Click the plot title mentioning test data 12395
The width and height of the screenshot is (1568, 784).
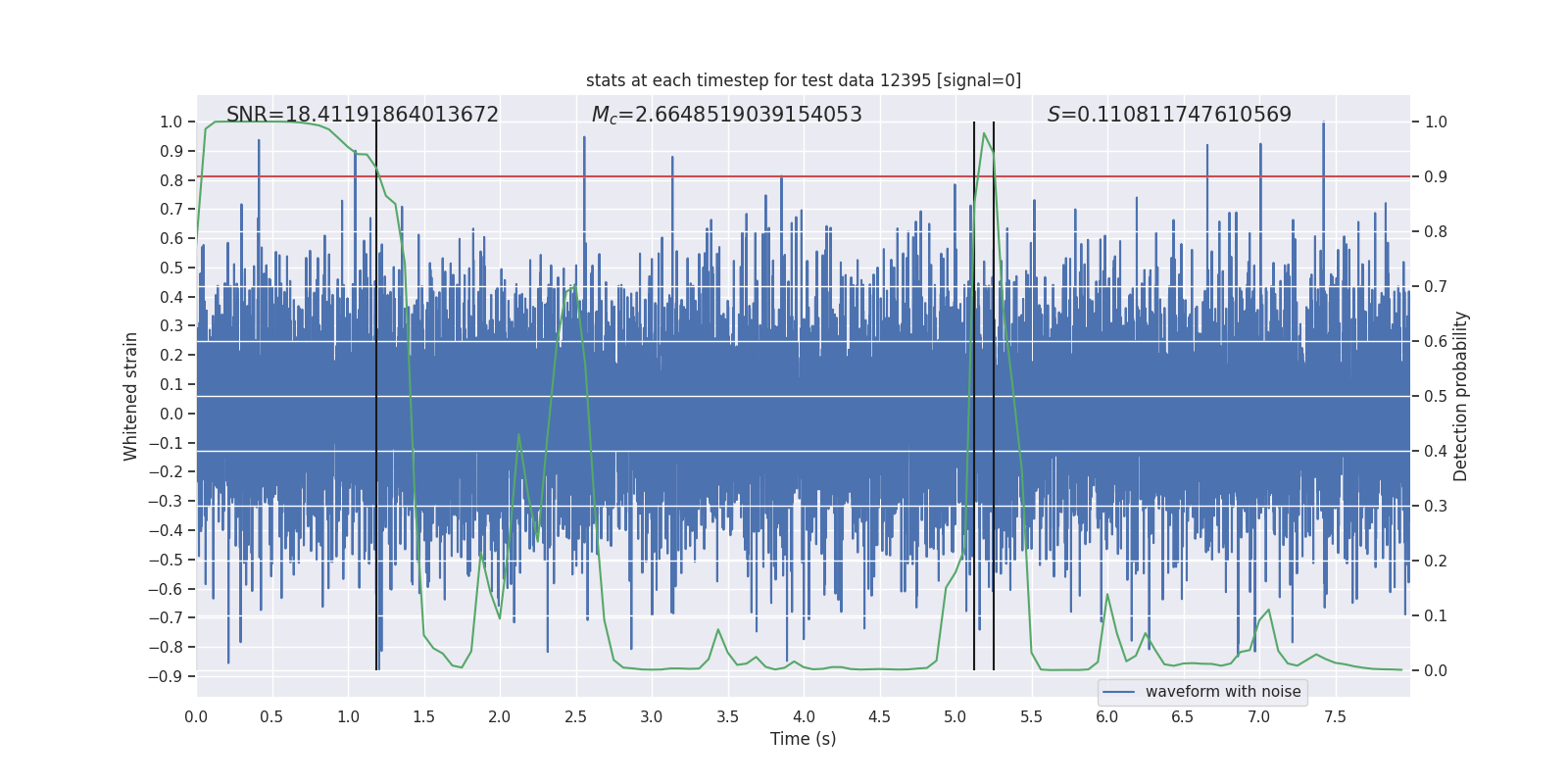(804, 80)
